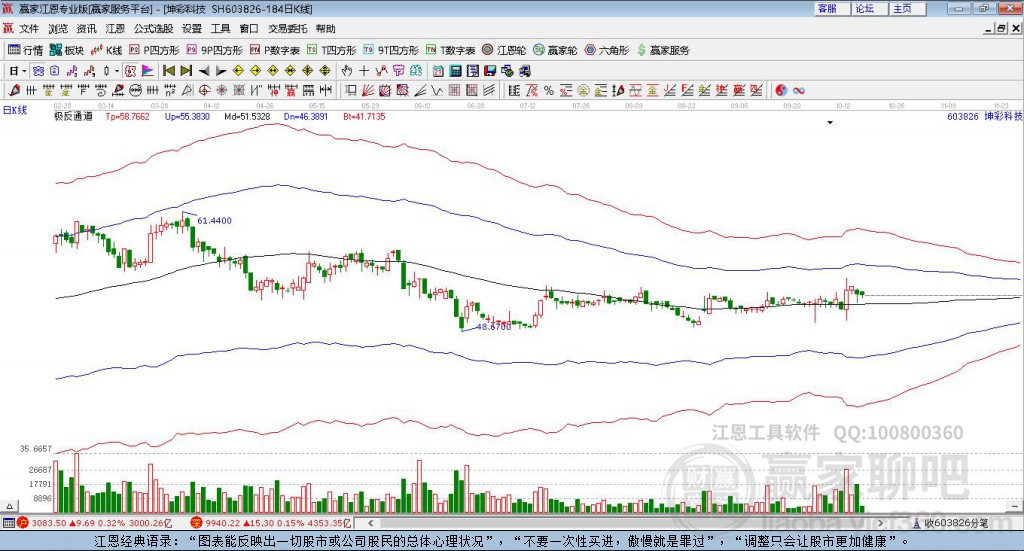Open the 公式选股 menu
The height and width of the screenshot is (551, 1024).
153,29
